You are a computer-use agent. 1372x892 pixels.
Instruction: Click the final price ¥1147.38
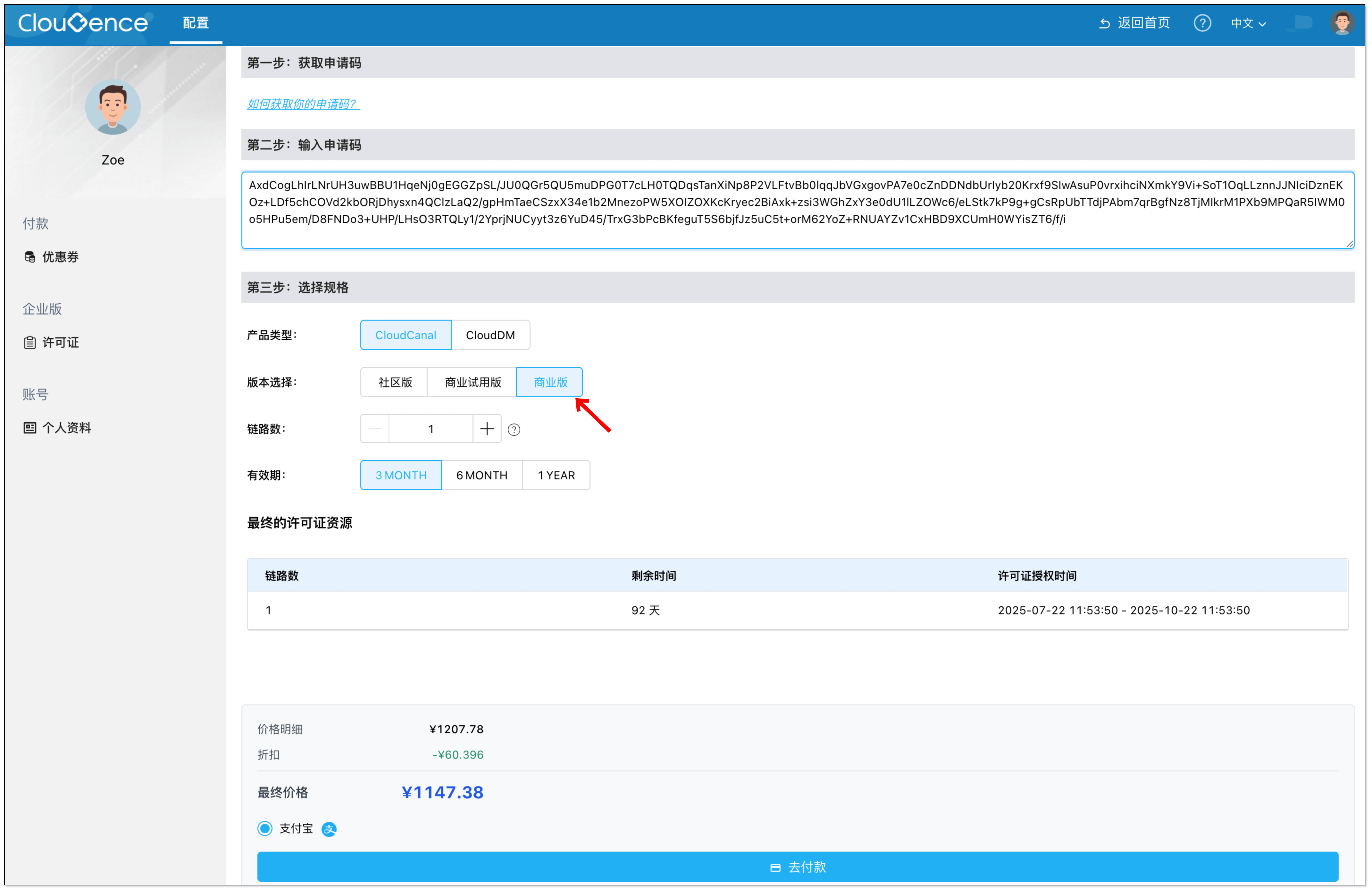click(443, 792)
